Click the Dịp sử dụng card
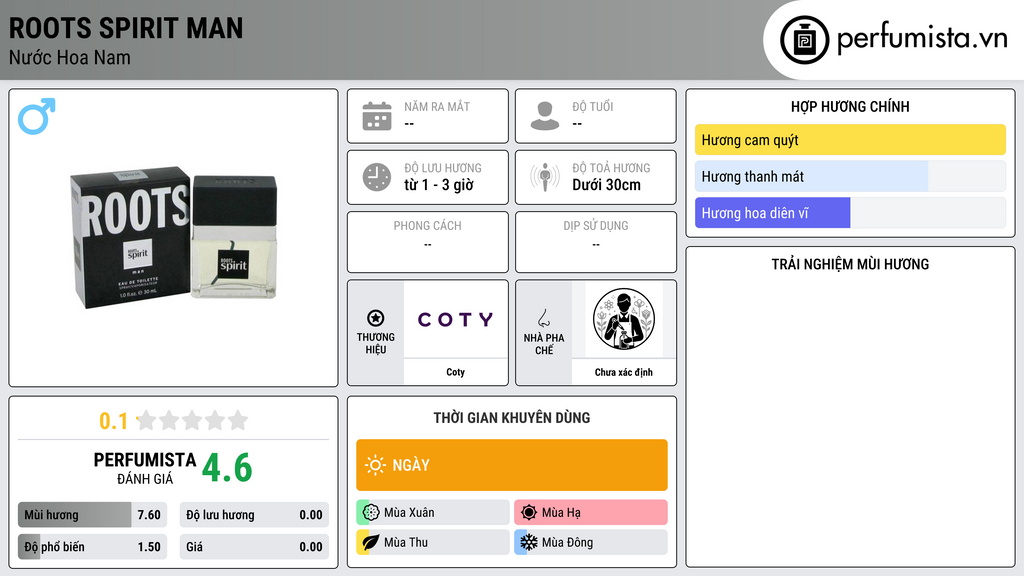The height and width of the screenshot is (576, 1024). pos(596,242)
